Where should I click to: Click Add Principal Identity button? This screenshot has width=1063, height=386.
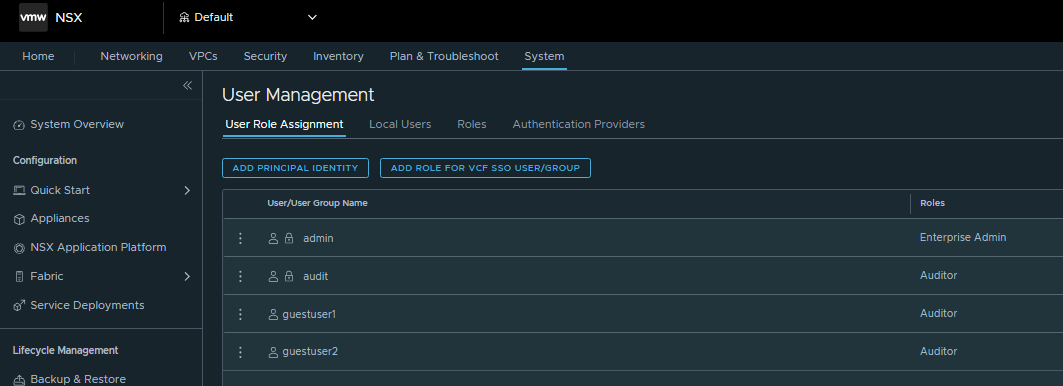click(295, 168)
